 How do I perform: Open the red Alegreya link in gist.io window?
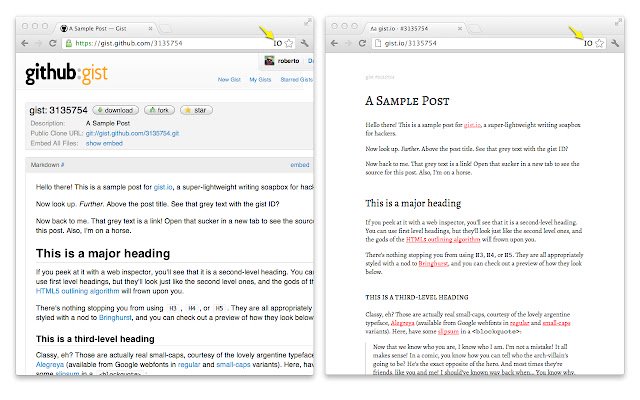(402, 323)
